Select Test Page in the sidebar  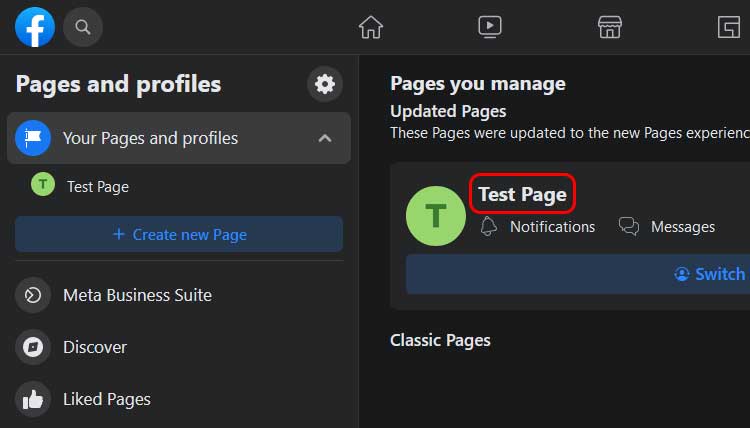98,187
